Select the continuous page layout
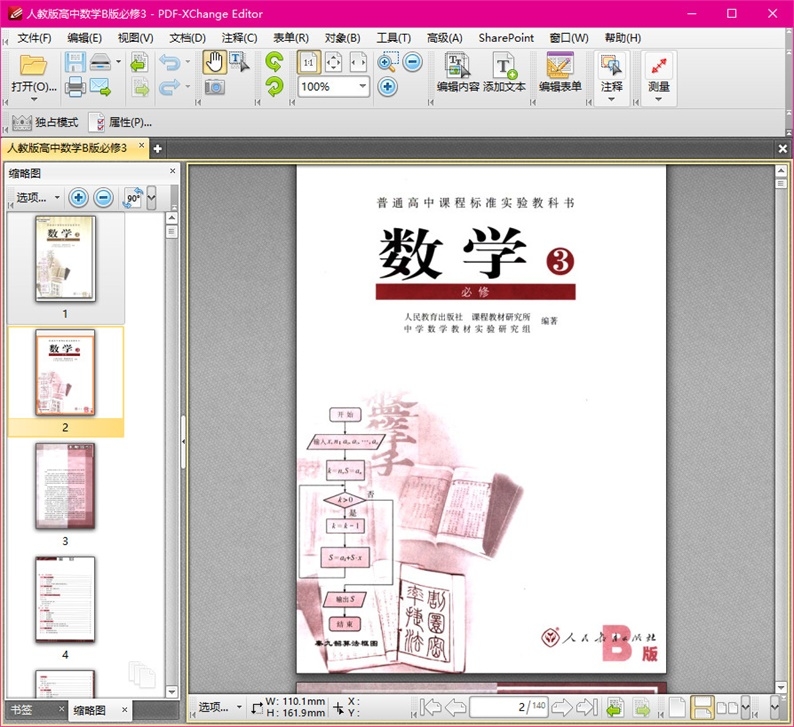The height and width of the screenshot is (727, 794). (702, 707)
